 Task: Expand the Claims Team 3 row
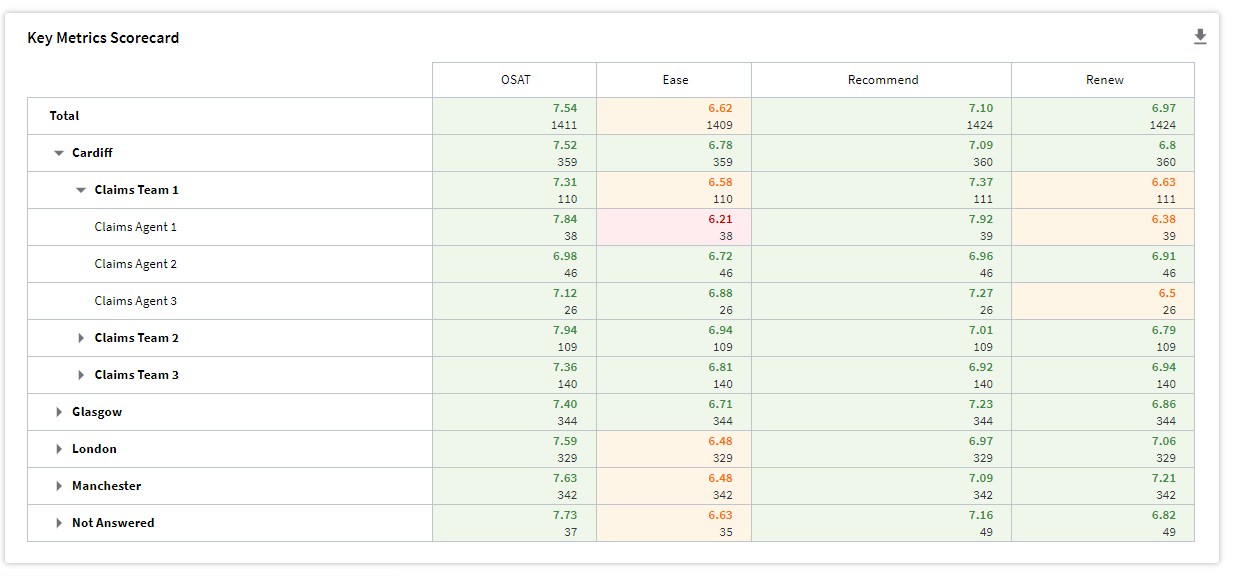click(81, 375)
